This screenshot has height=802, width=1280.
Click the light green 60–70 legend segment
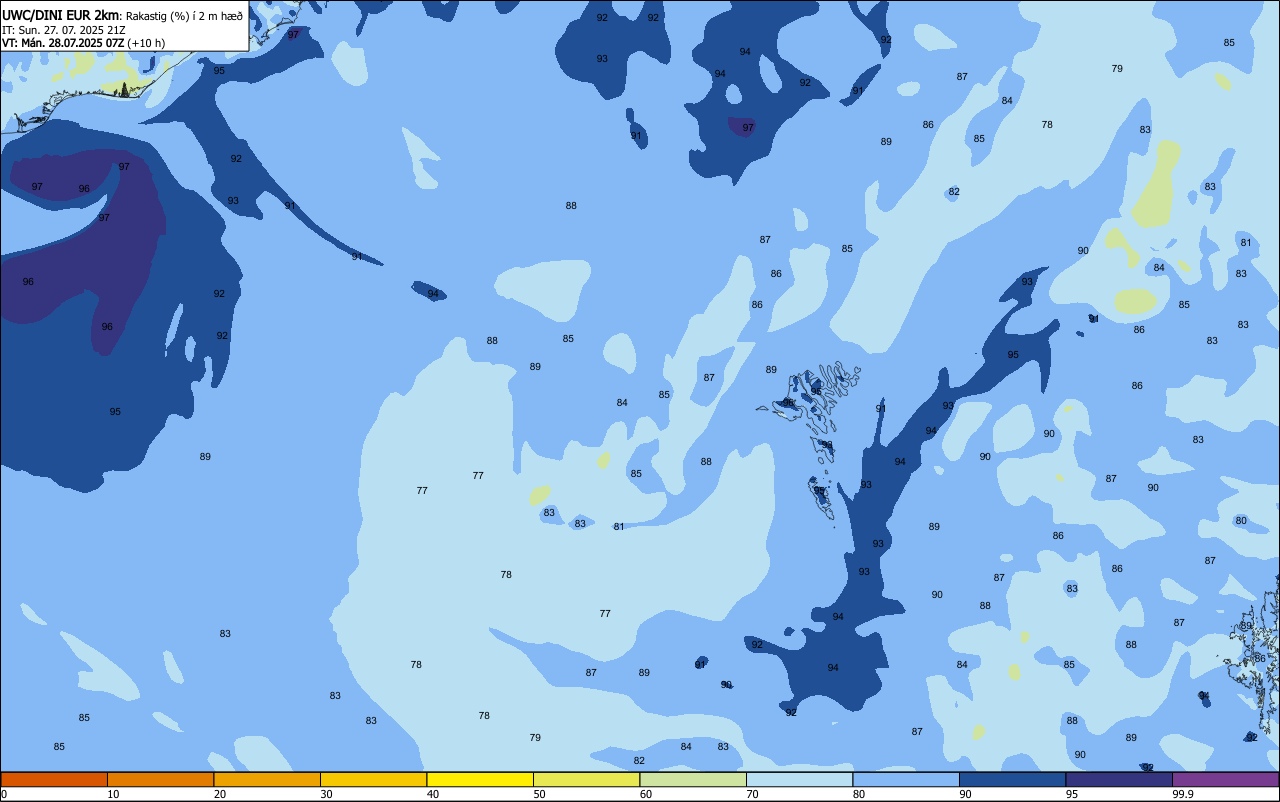point(693,779)
